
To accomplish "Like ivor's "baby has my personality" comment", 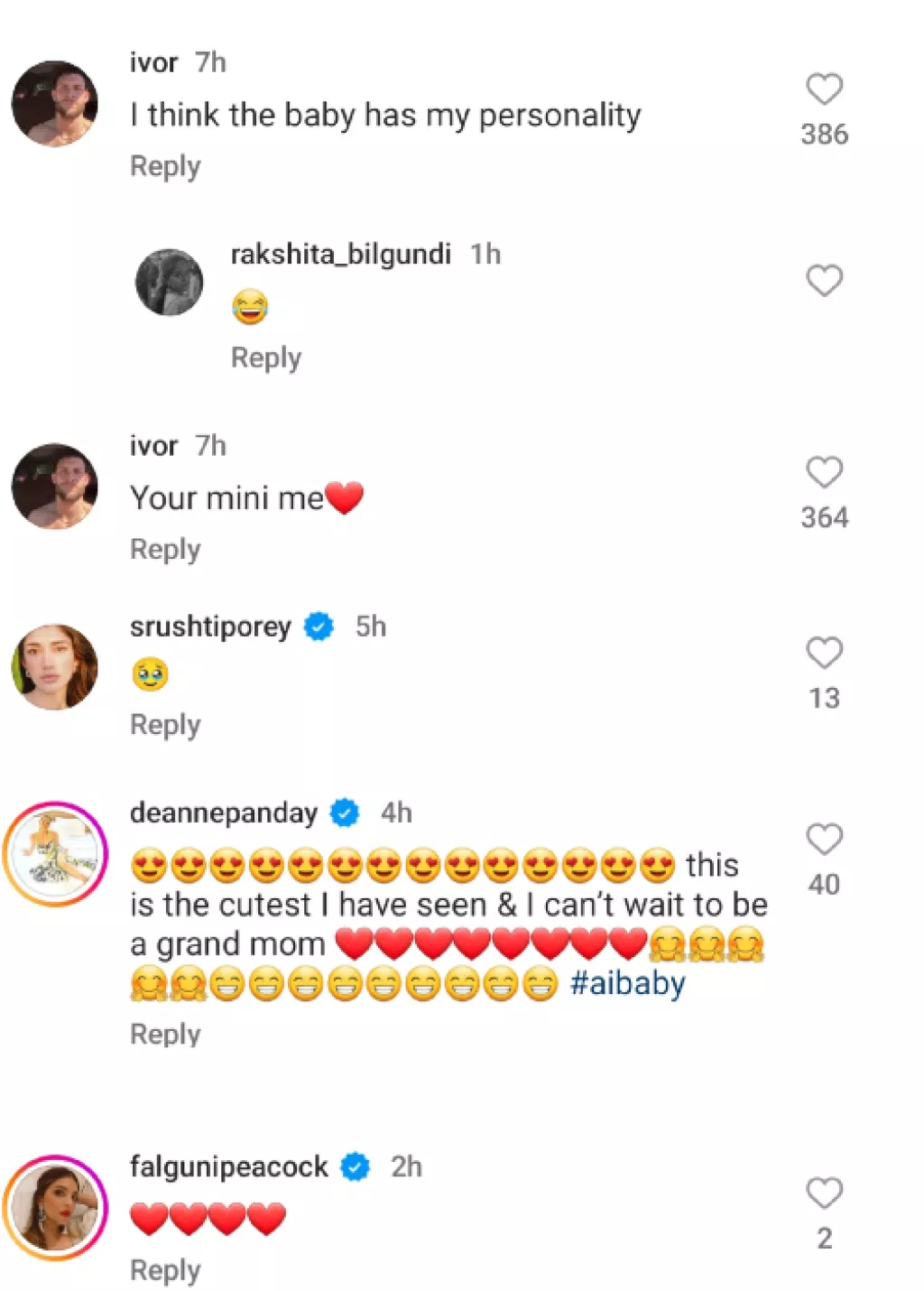I will 822,88.
